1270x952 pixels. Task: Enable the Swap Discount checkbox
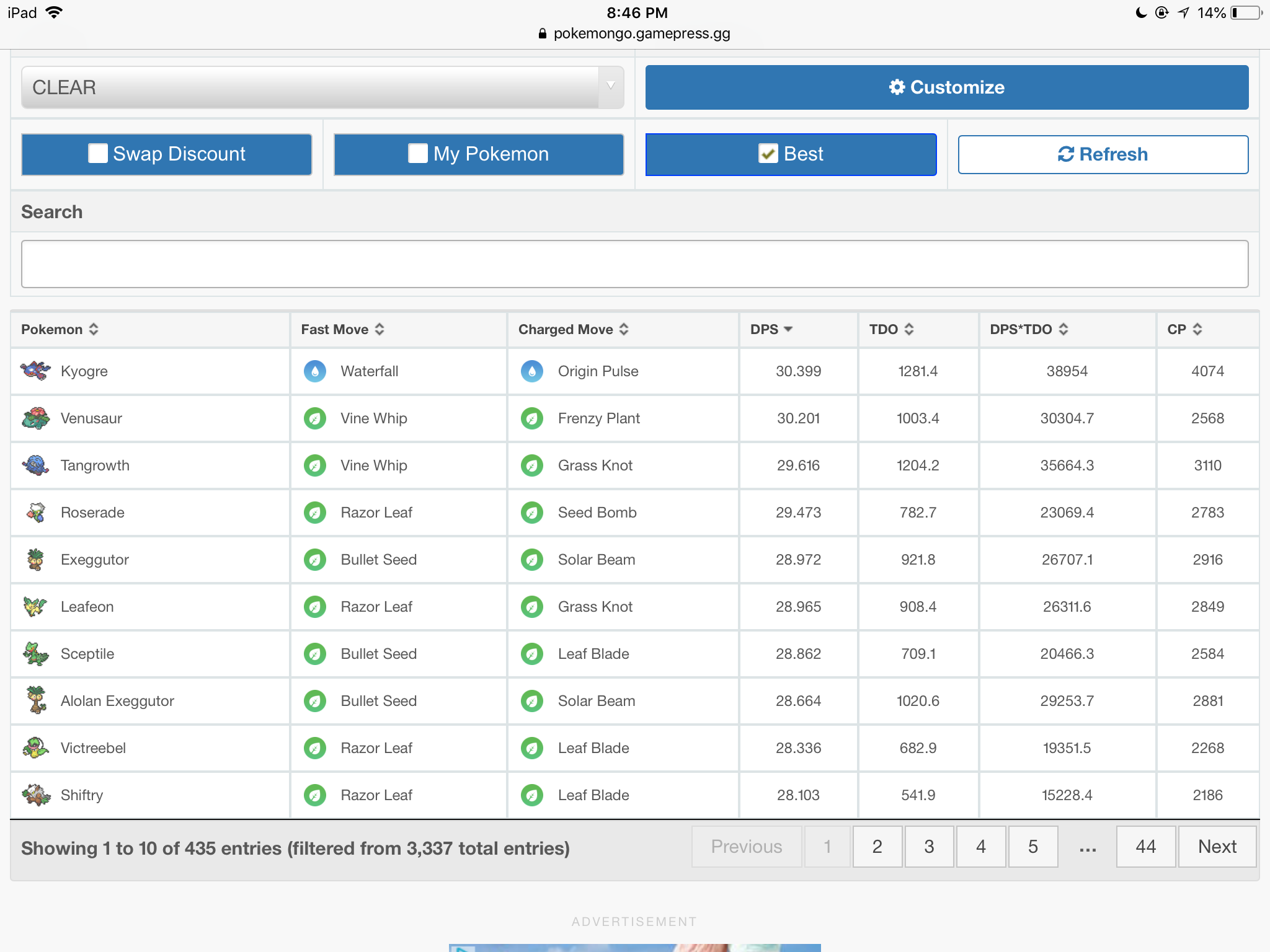97,153
